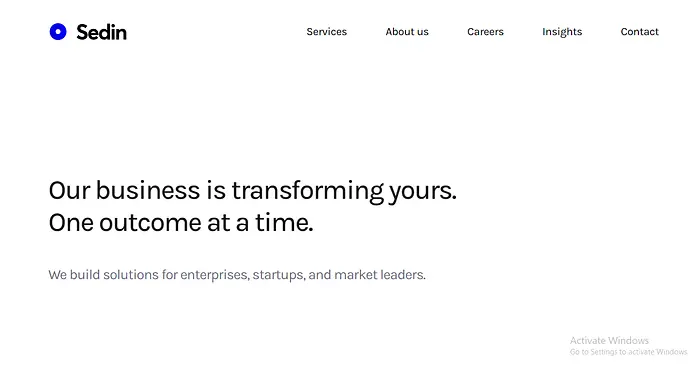Click the blue circle Sedin logo icon

58,32
